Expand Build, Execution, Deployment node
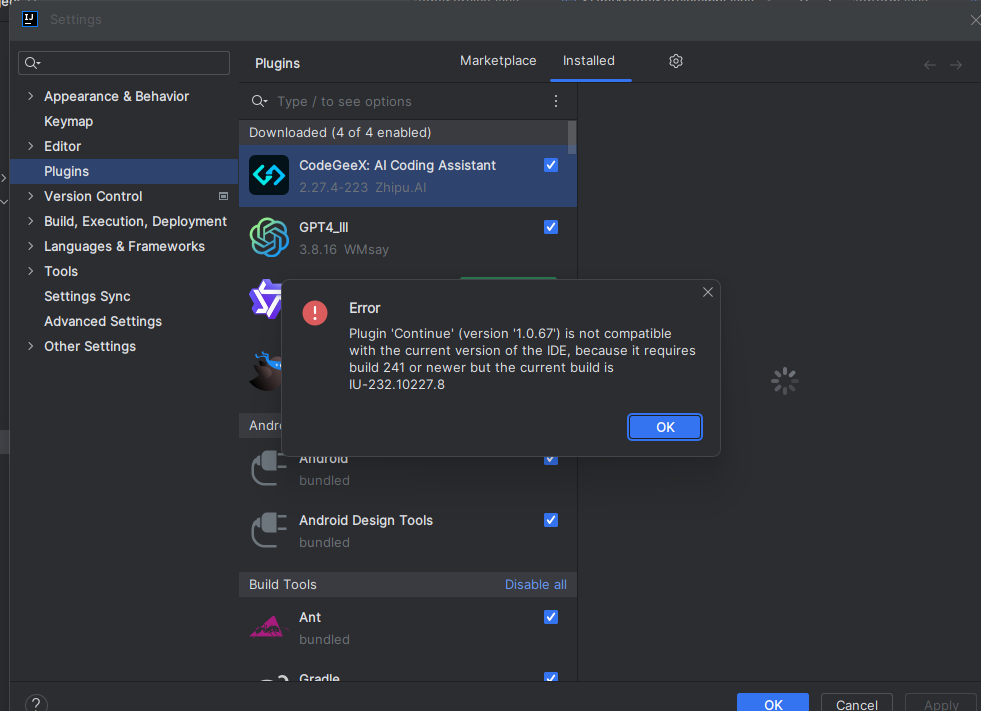The image size is (981, 711). (x=31, y=222)
